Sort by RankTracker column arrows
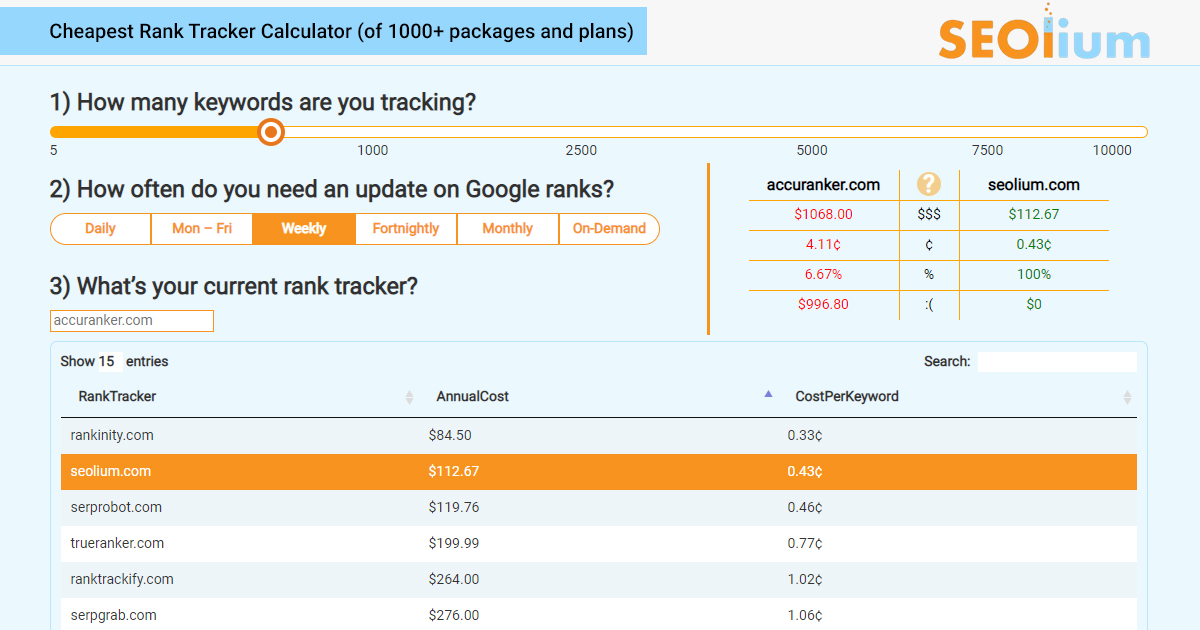The height and width of the screenshot is (630, 1200). [x=409, y=397]
